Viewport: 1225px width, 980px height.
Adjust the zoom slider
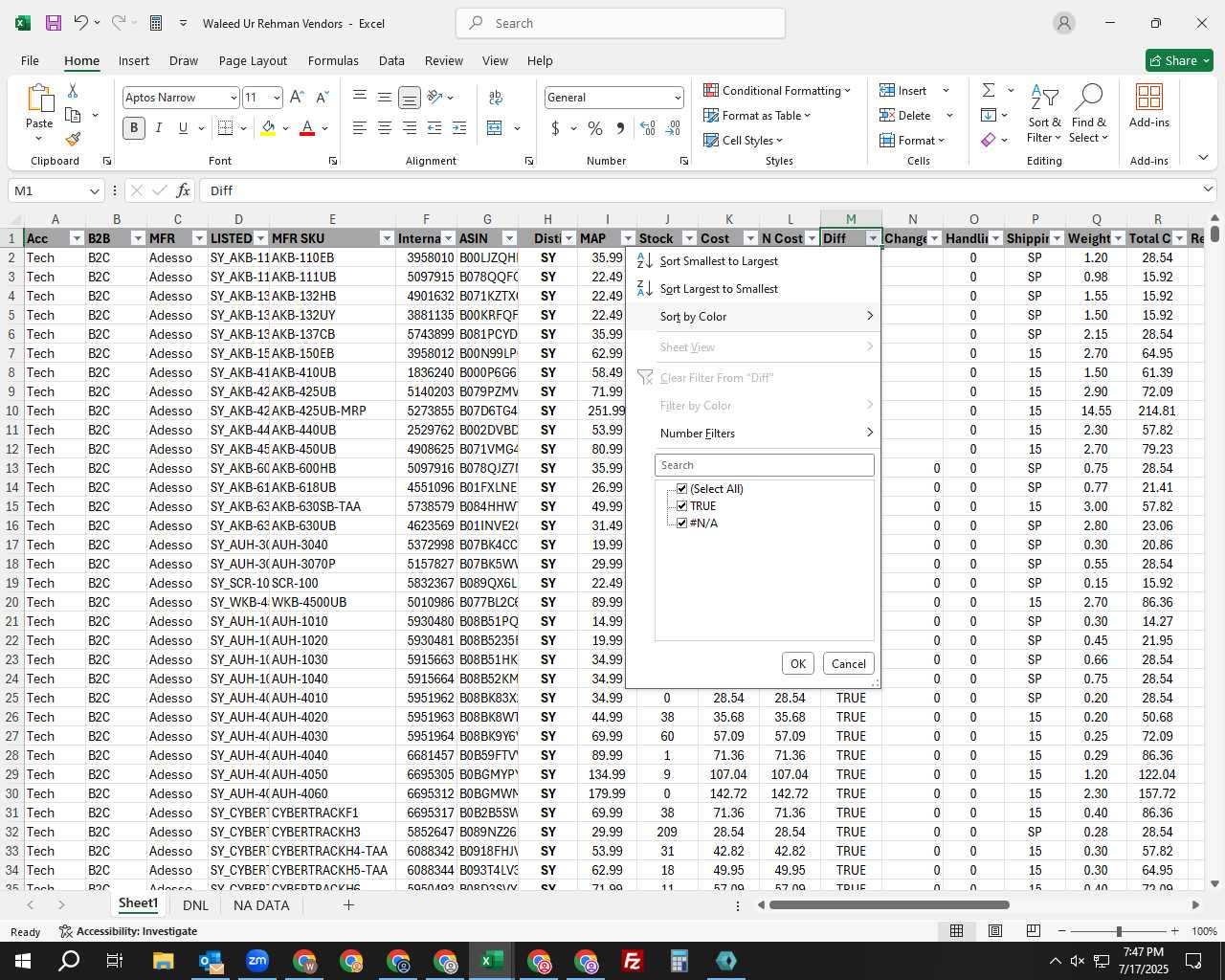click(x=1119, y=931)
